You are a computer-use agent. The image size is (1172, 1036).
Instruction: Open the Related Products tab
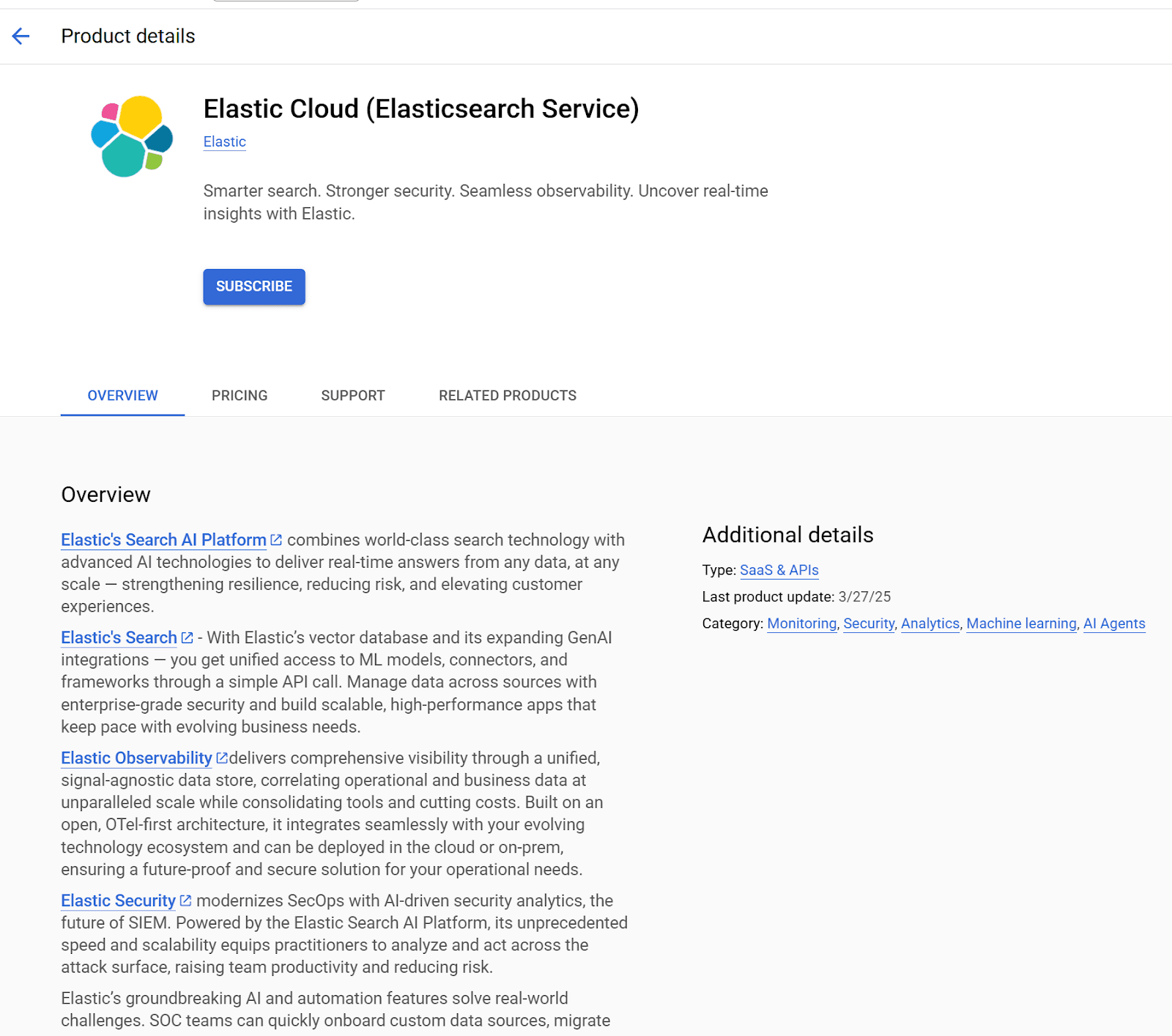pyautogui.click(x=507, y=395)
